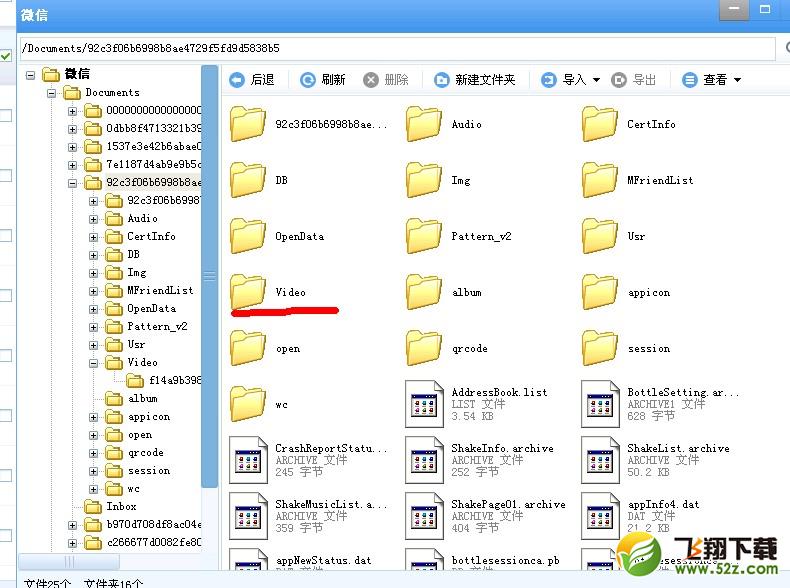Click the tree panel vertical scrollbar
790x588 pixels.
pyautogui.click(x=209, y=276)
